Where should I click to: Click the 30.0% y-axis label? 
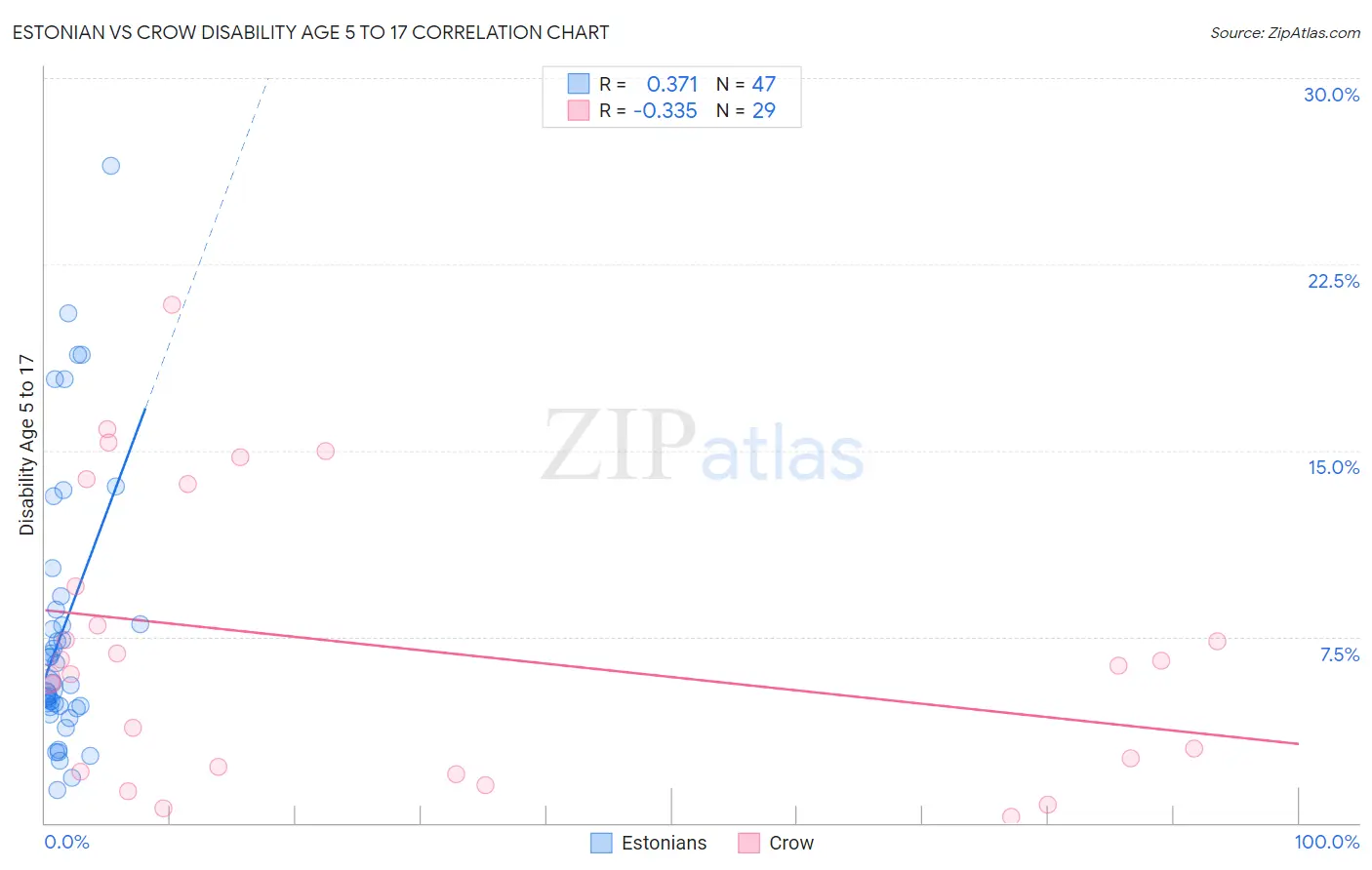coord(1331,95)
